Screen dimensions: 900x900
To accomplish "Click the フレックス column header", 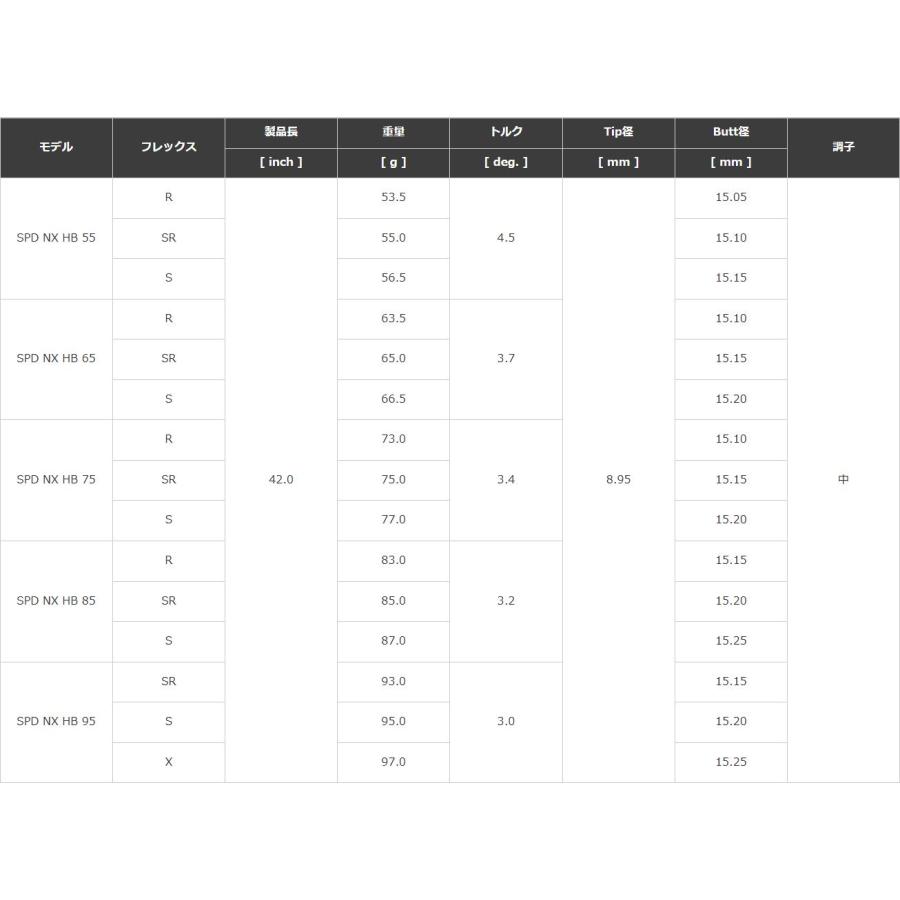I will (x=169, y=148).
